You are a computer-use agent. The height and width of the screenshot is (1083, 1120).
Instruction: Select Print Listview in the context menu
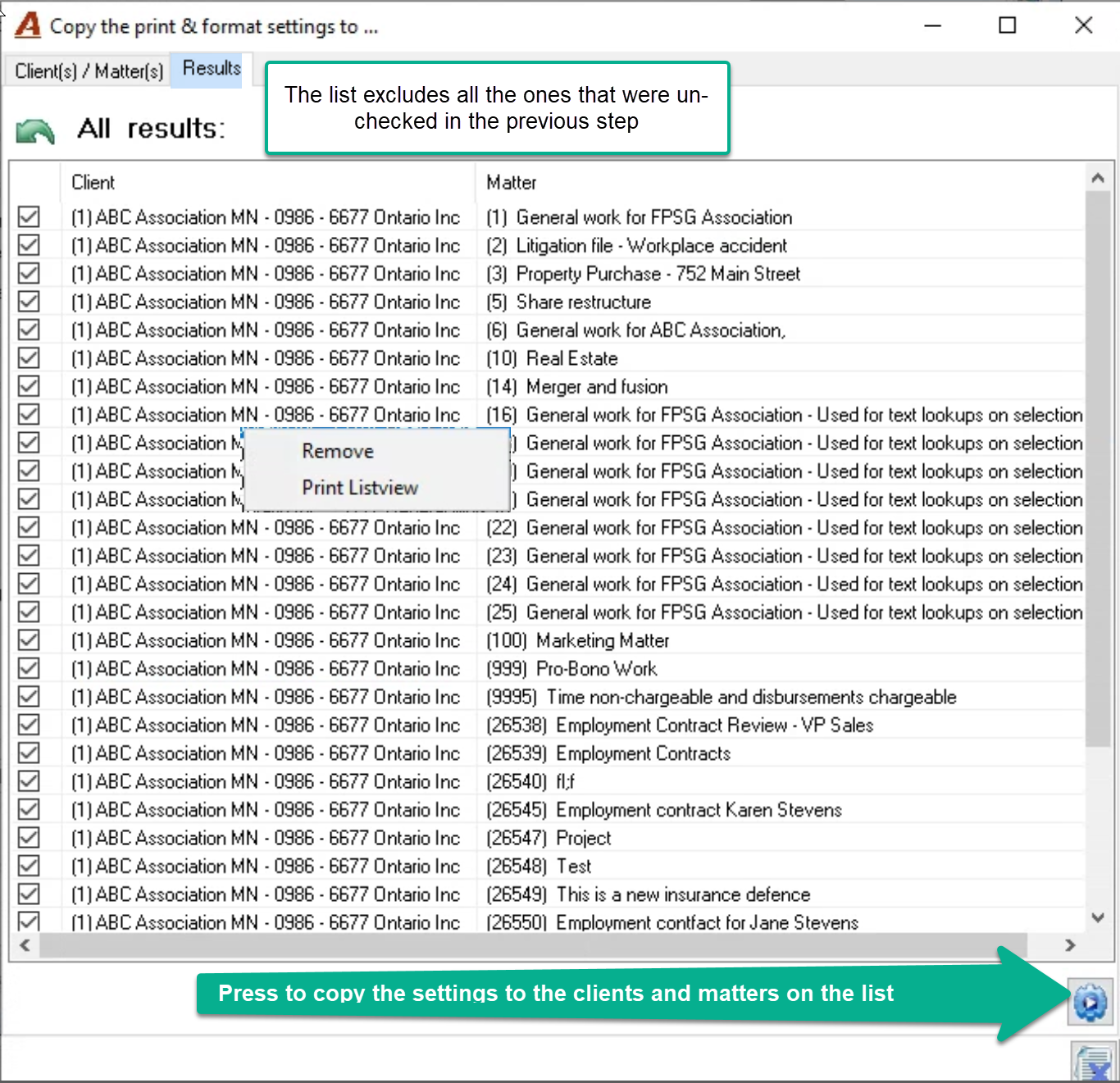(x=360, y=488)
